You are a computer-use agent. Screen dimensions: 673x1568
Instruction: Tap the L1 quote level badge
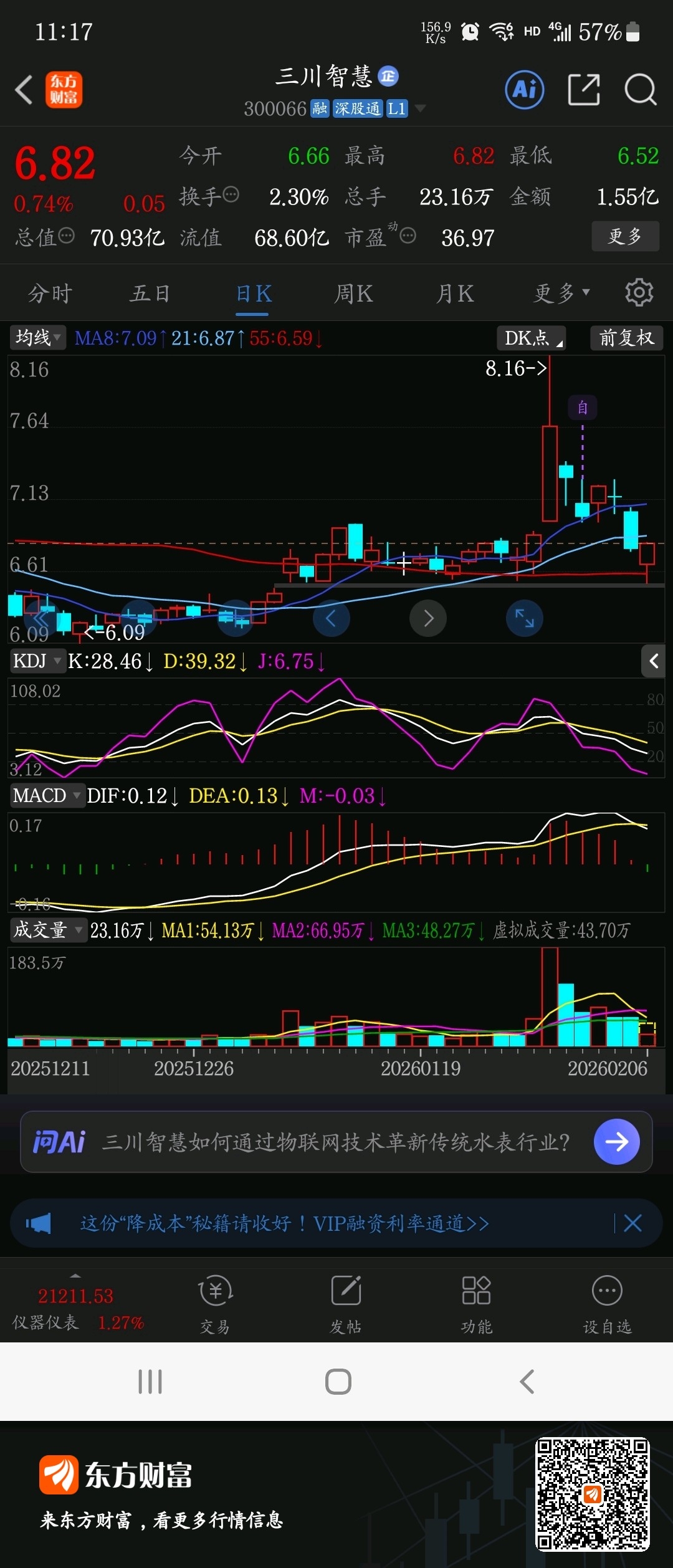tap(397, 108)
